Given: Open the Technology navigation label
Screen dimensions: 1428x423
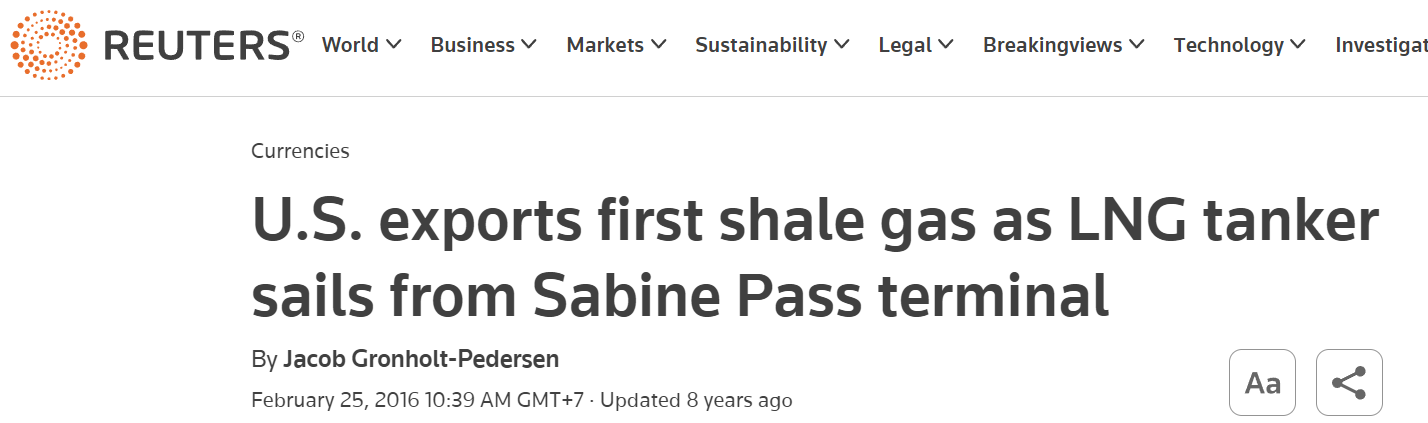Looking at the screenshot, I should coord(1228,45).
